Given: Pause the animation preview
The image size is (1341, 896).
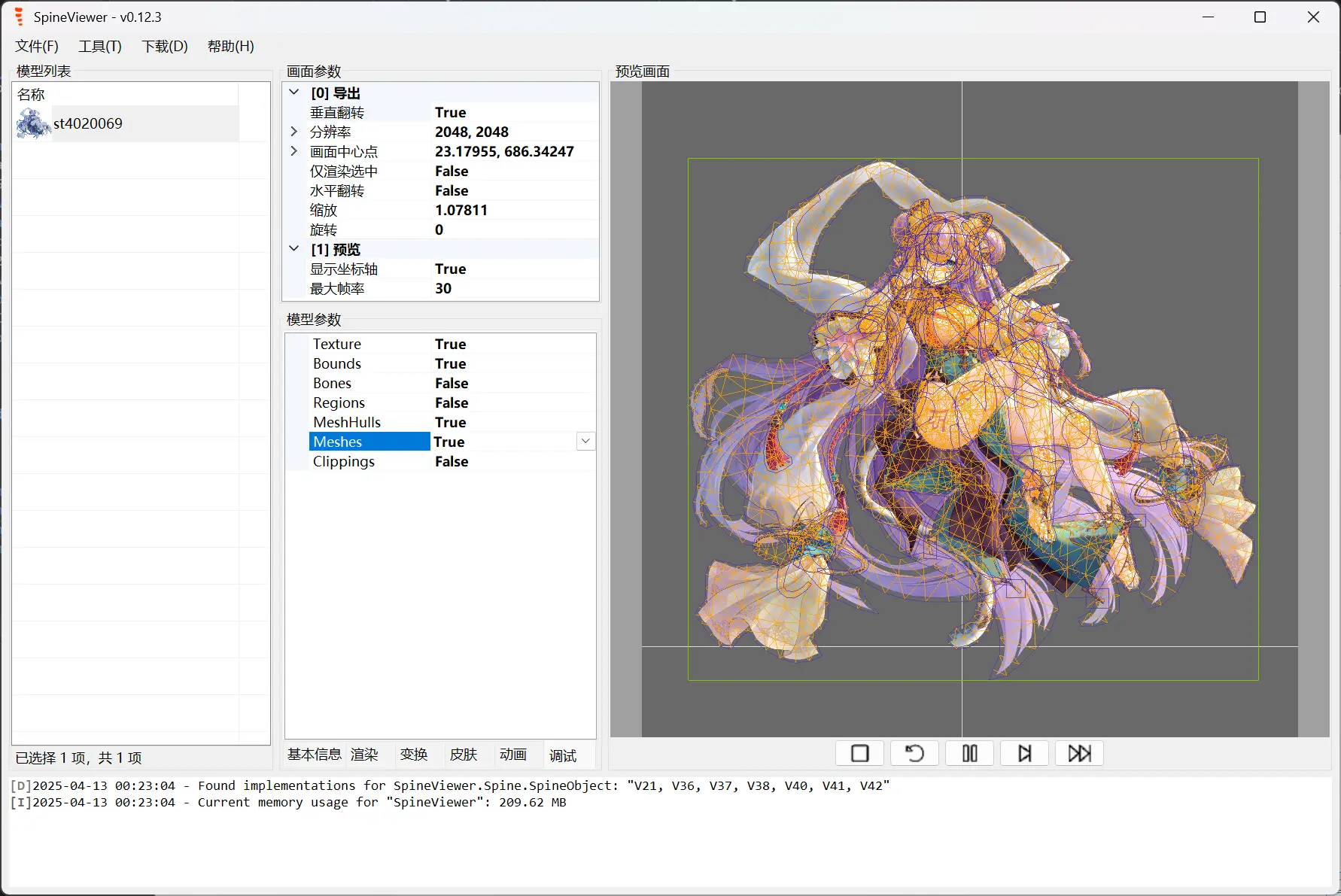Looking at the screenshot, I should [x=969, y=753].
